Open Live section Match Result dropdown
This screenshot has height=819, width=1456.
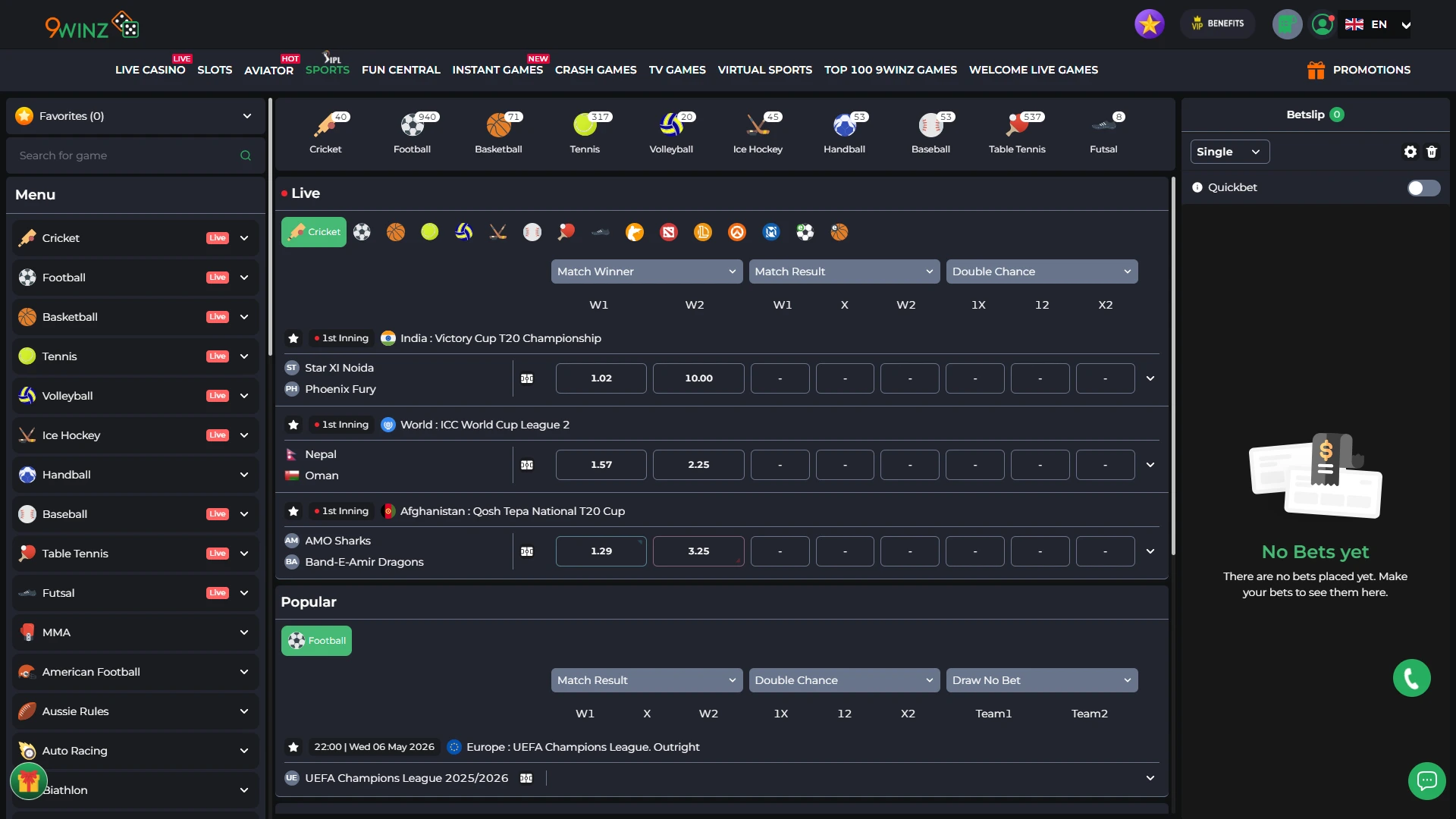click(844, 271)
